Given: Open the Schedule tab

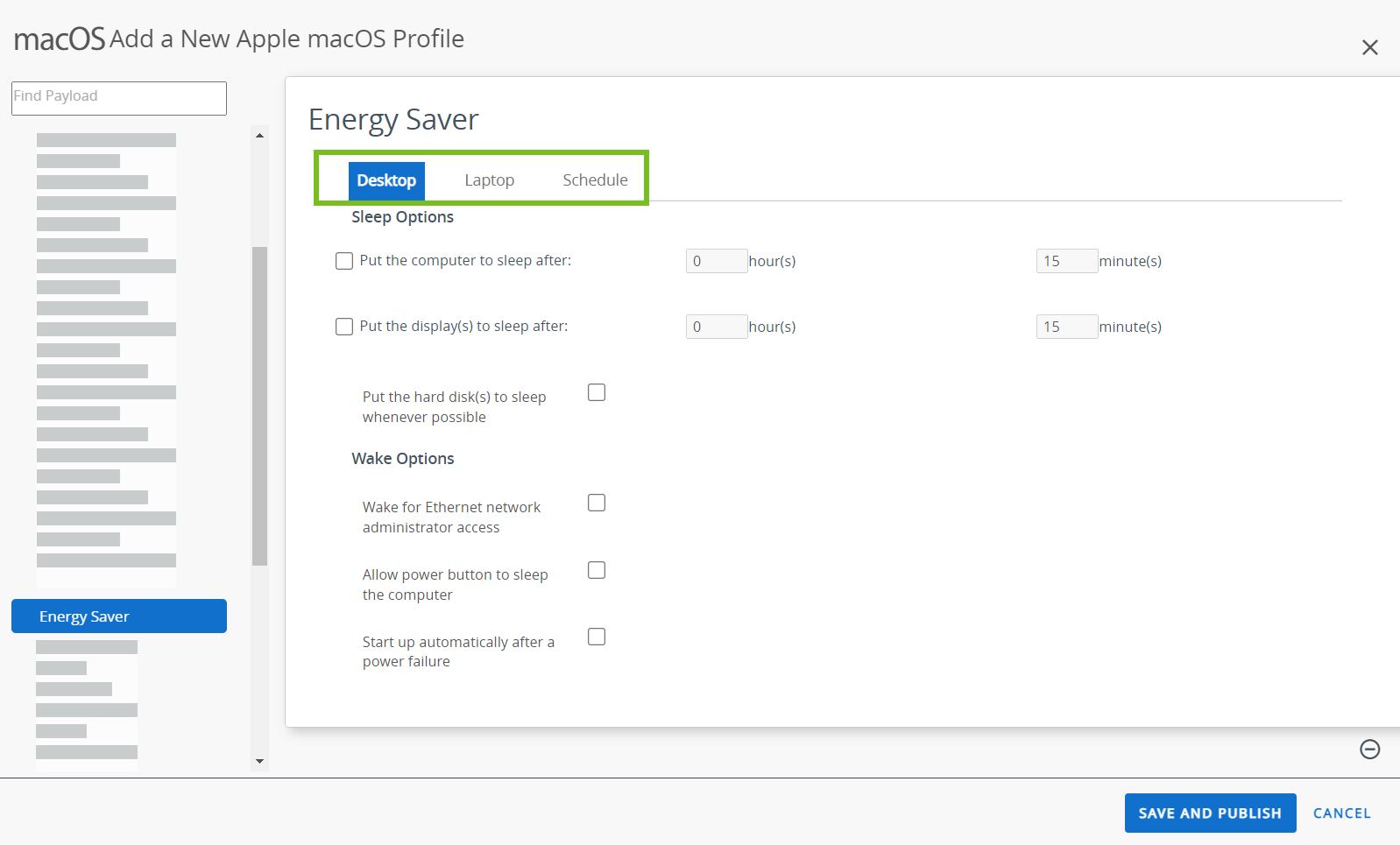Looking at the screenshot, I should [x=595, y=180].
